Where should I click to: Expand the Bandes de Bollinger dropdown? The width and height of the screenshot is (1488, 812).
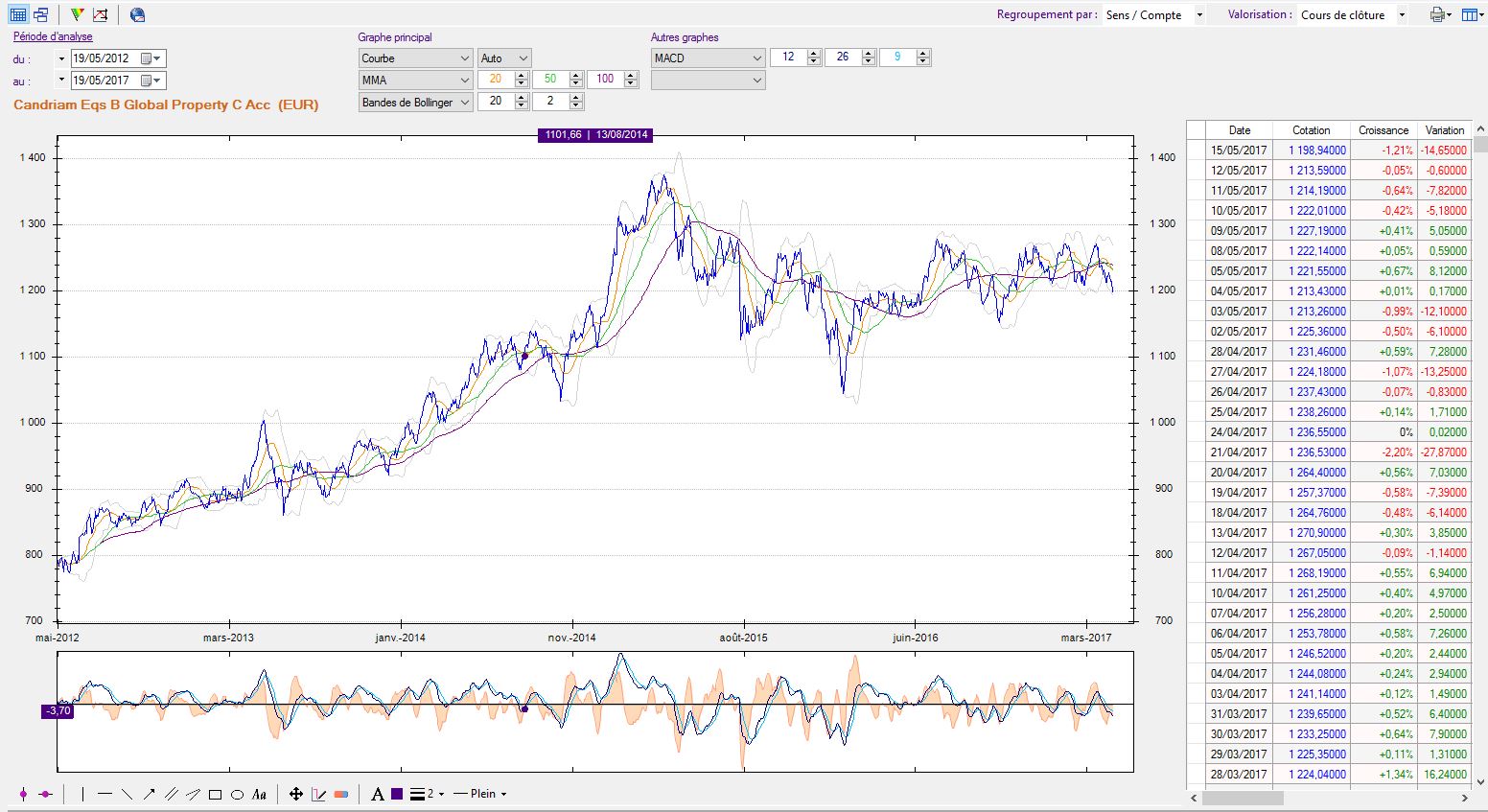[x=415, y=103]
